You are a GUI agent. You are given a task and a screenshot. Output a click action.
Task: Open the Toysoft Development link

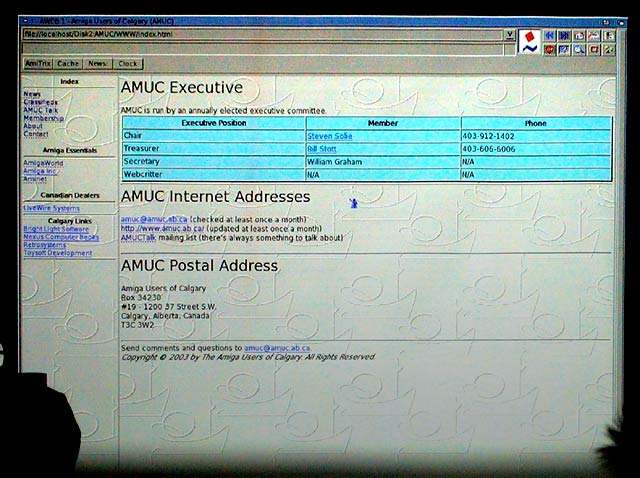[x=58, y=253]
